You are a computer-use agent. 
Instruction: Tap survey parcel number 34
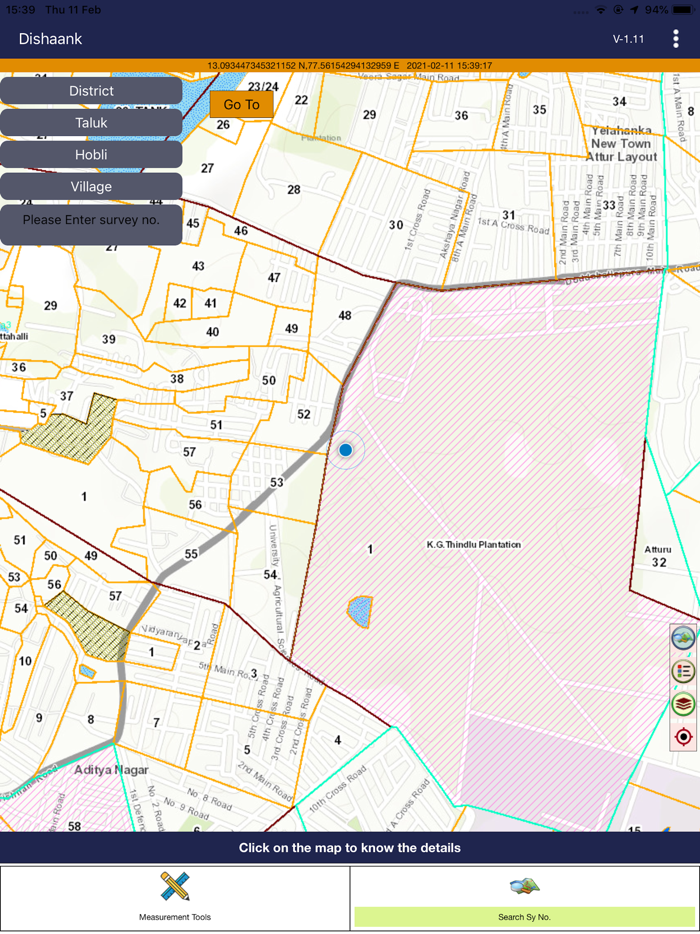(x=620, y=102)
